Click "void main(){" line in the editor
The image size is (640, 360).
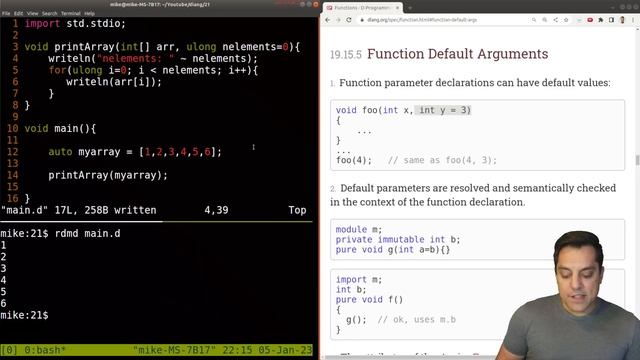(x=60, y=129)
